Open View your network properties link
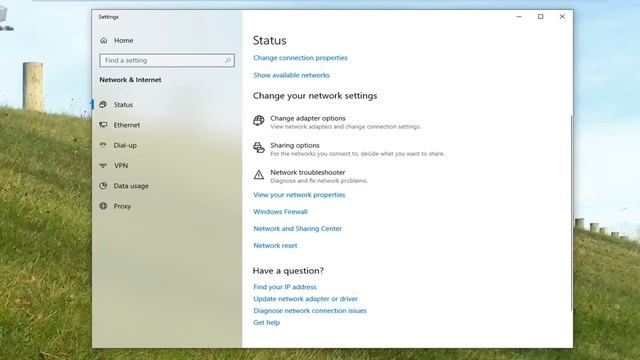Viewport: 640px width, 360px height. 299,195
